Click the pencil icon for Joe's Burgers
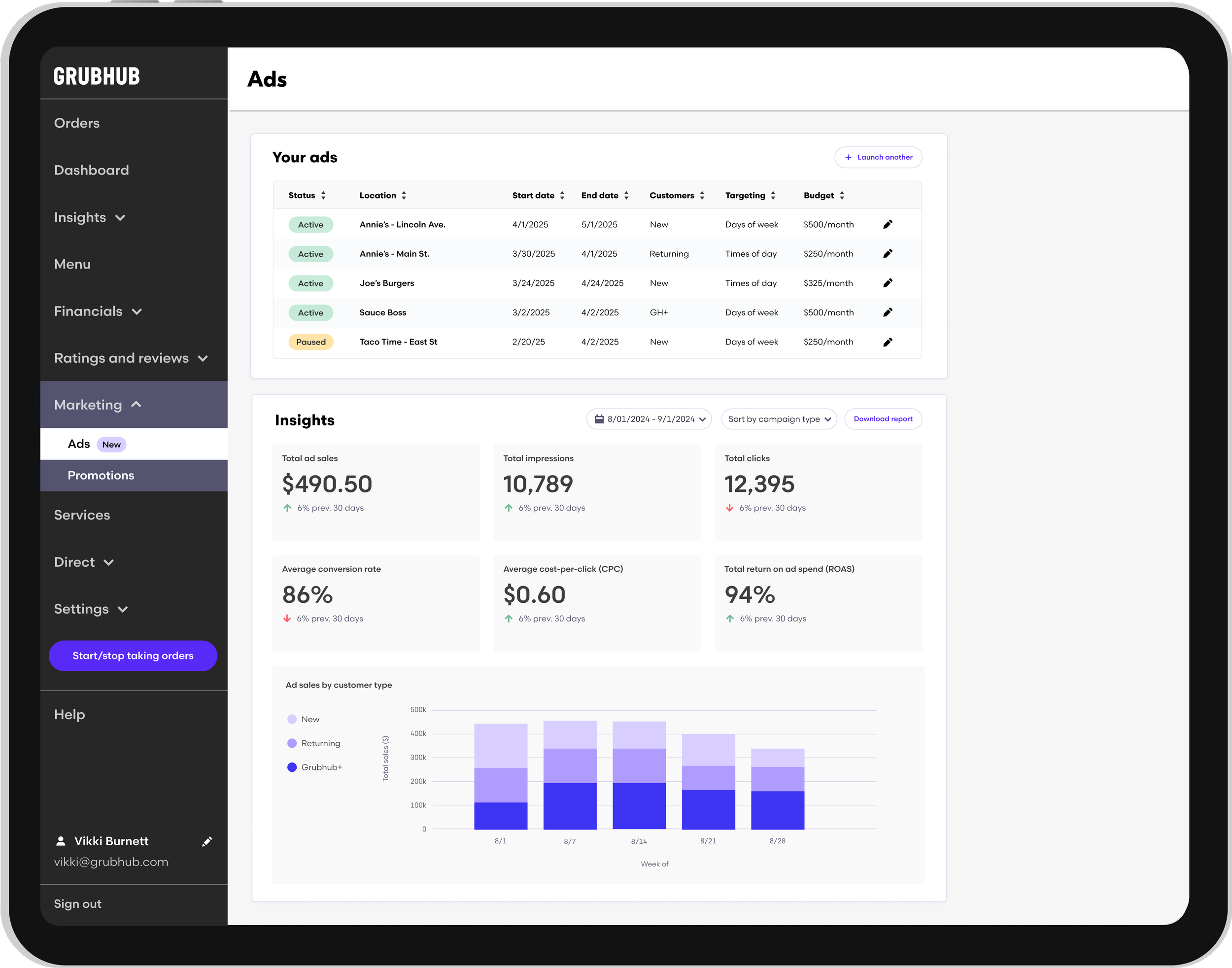The width and height of the screenshot is (1232, 968). [x=888, y=283]
